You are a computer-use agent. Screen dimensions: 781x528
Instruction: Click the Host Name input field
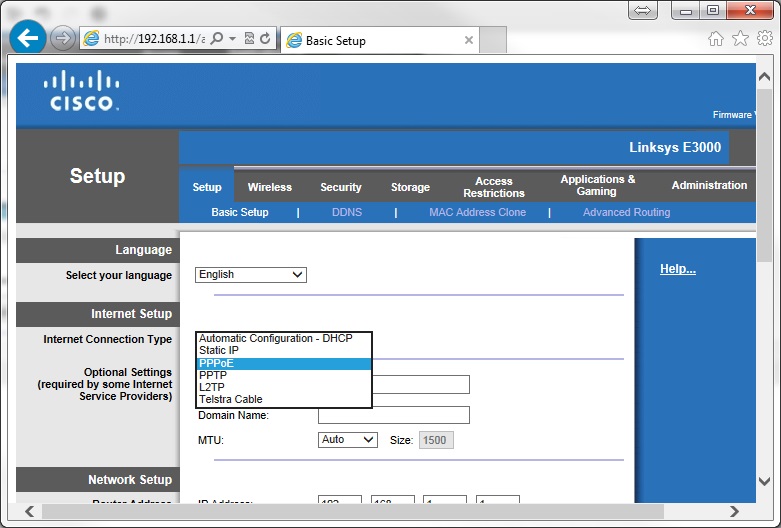pos(421,385)
